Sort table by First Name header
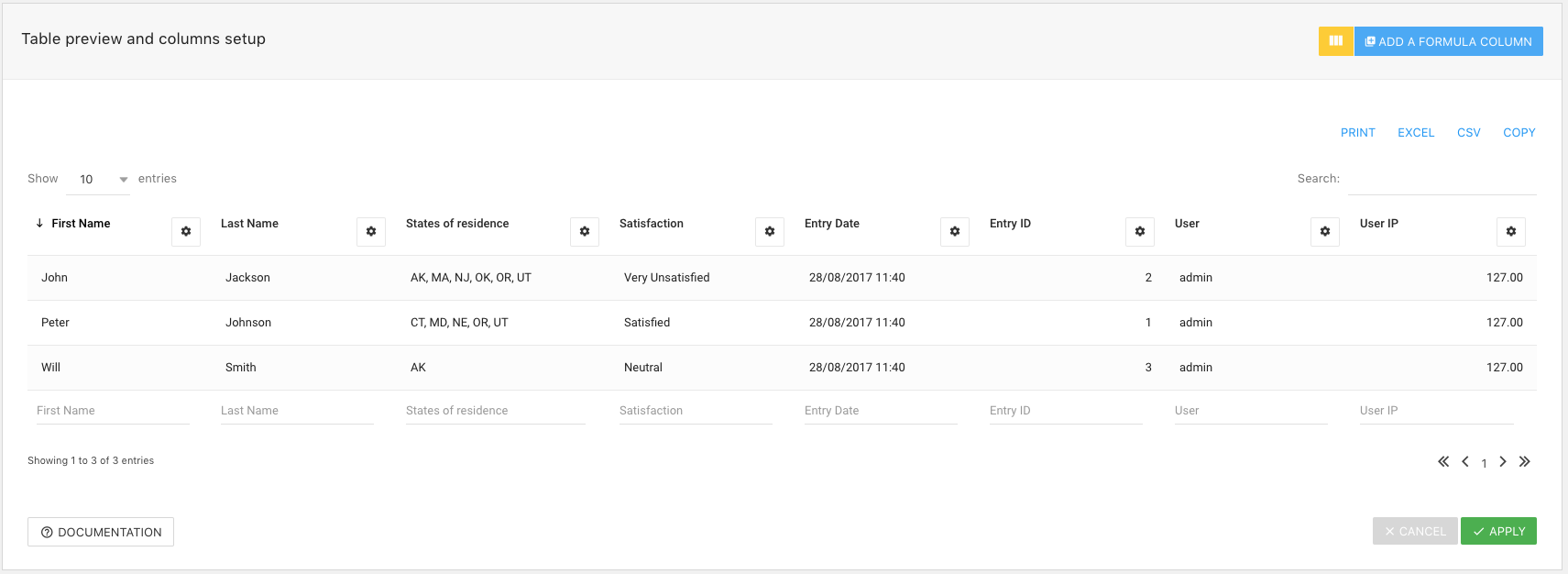This screenshot has height=574, width=1568. pos(81,224)
